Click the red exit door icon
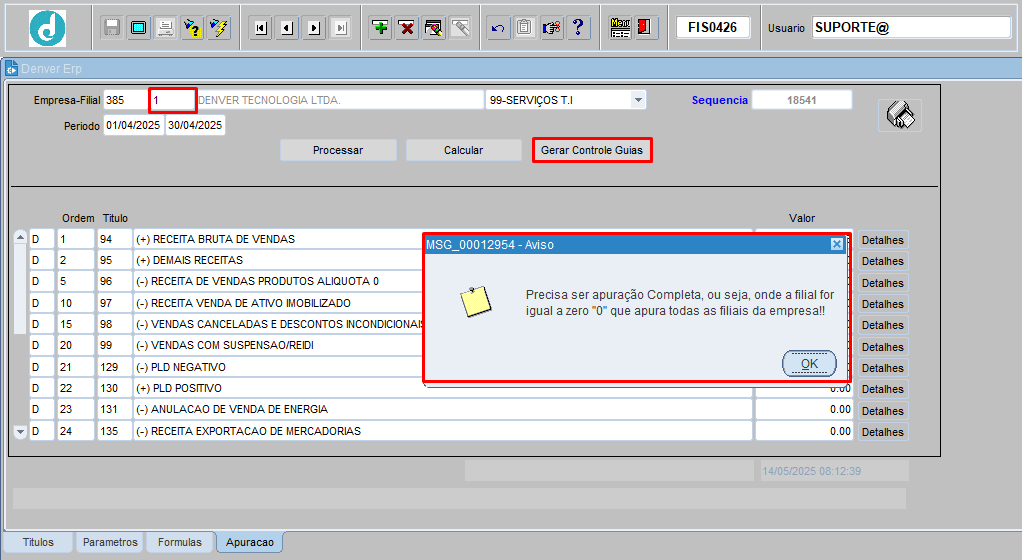Viewport: 1022px width, 560px height. pos(645,28)
